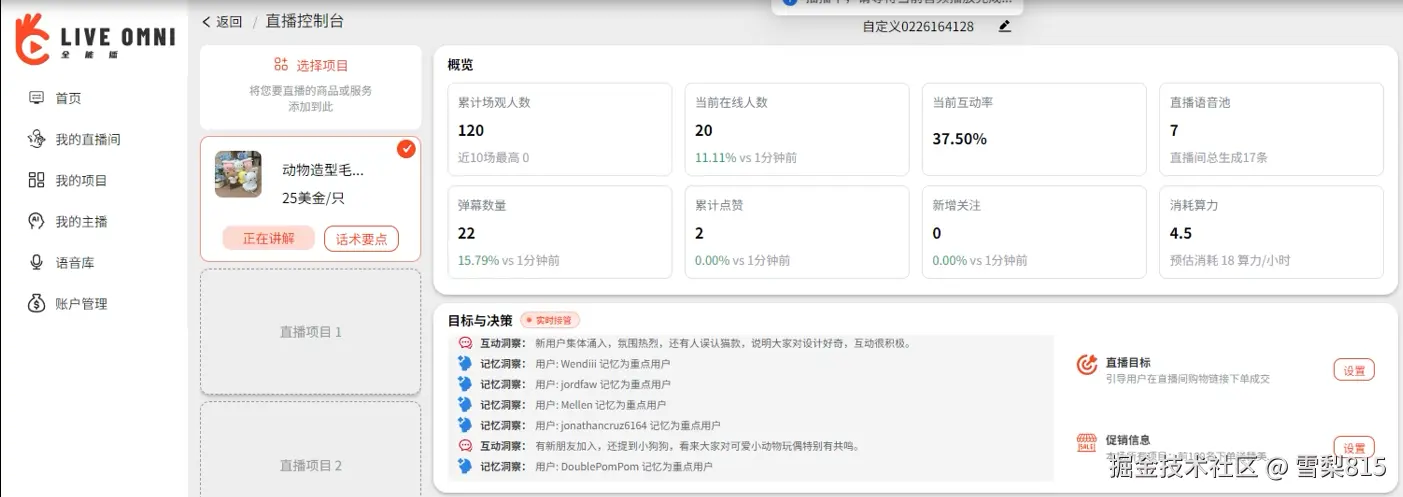Click the 动物造型毛... product name

323,170
